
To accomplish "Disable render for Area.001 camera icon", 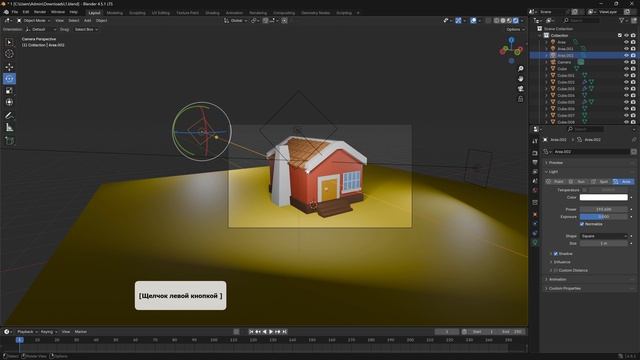I will [x=633, y=49].
